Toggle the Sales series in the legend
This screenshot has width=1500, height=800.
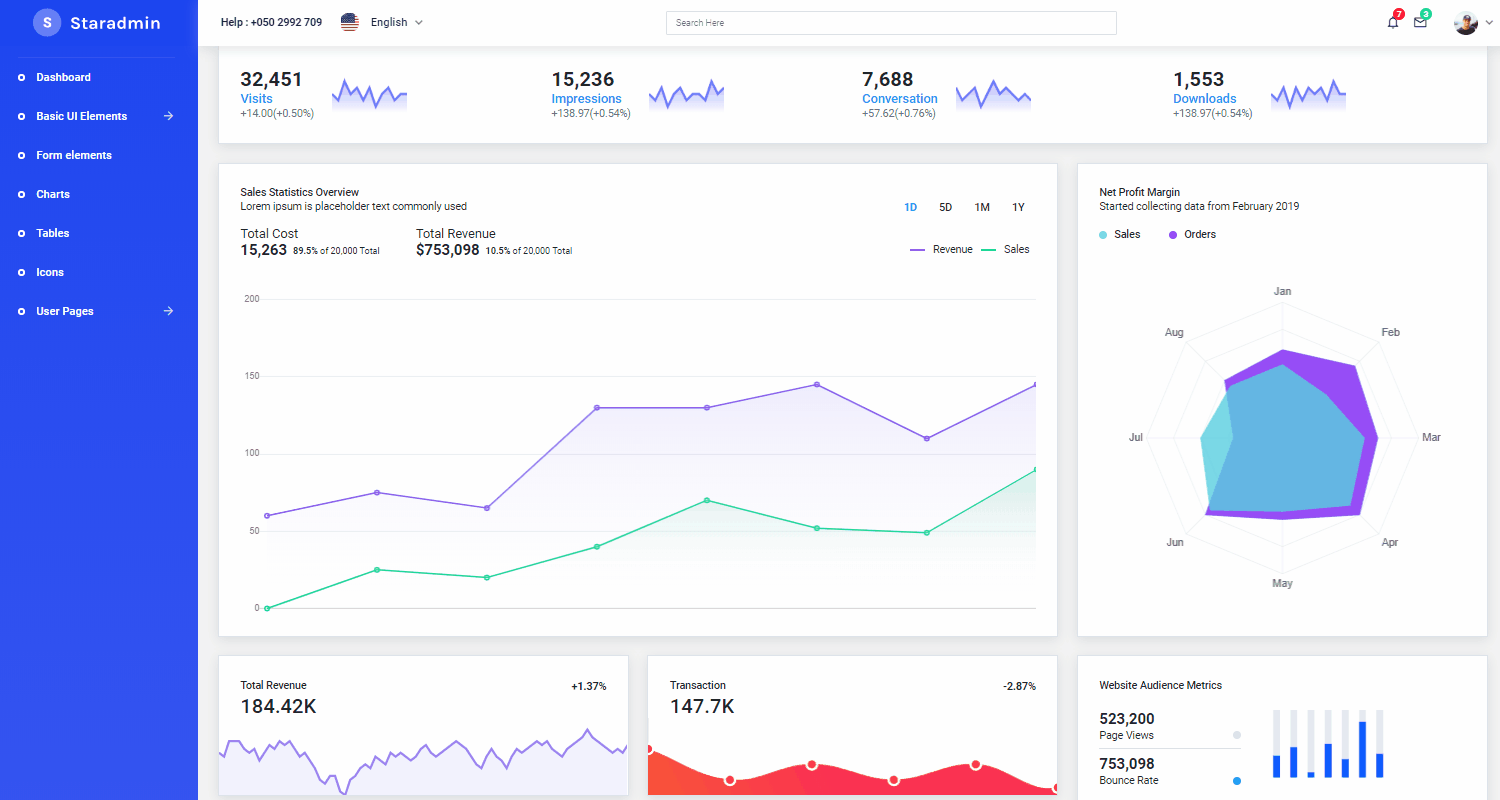point(1017,249)
